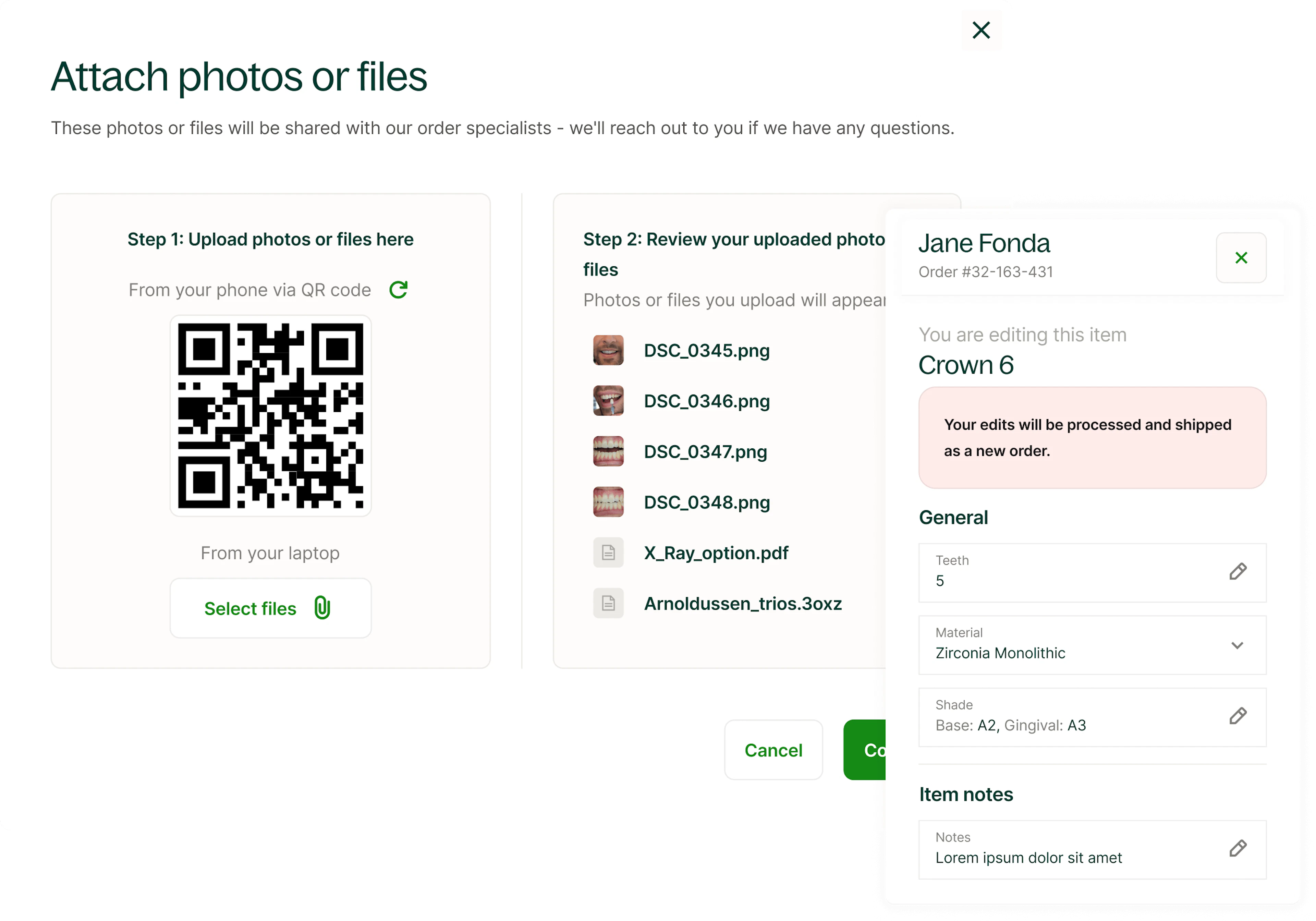The height and width of the screenshot is (921, 1316).
Task: Click the Order #32-163-431 text
Action: coord(986,272)
